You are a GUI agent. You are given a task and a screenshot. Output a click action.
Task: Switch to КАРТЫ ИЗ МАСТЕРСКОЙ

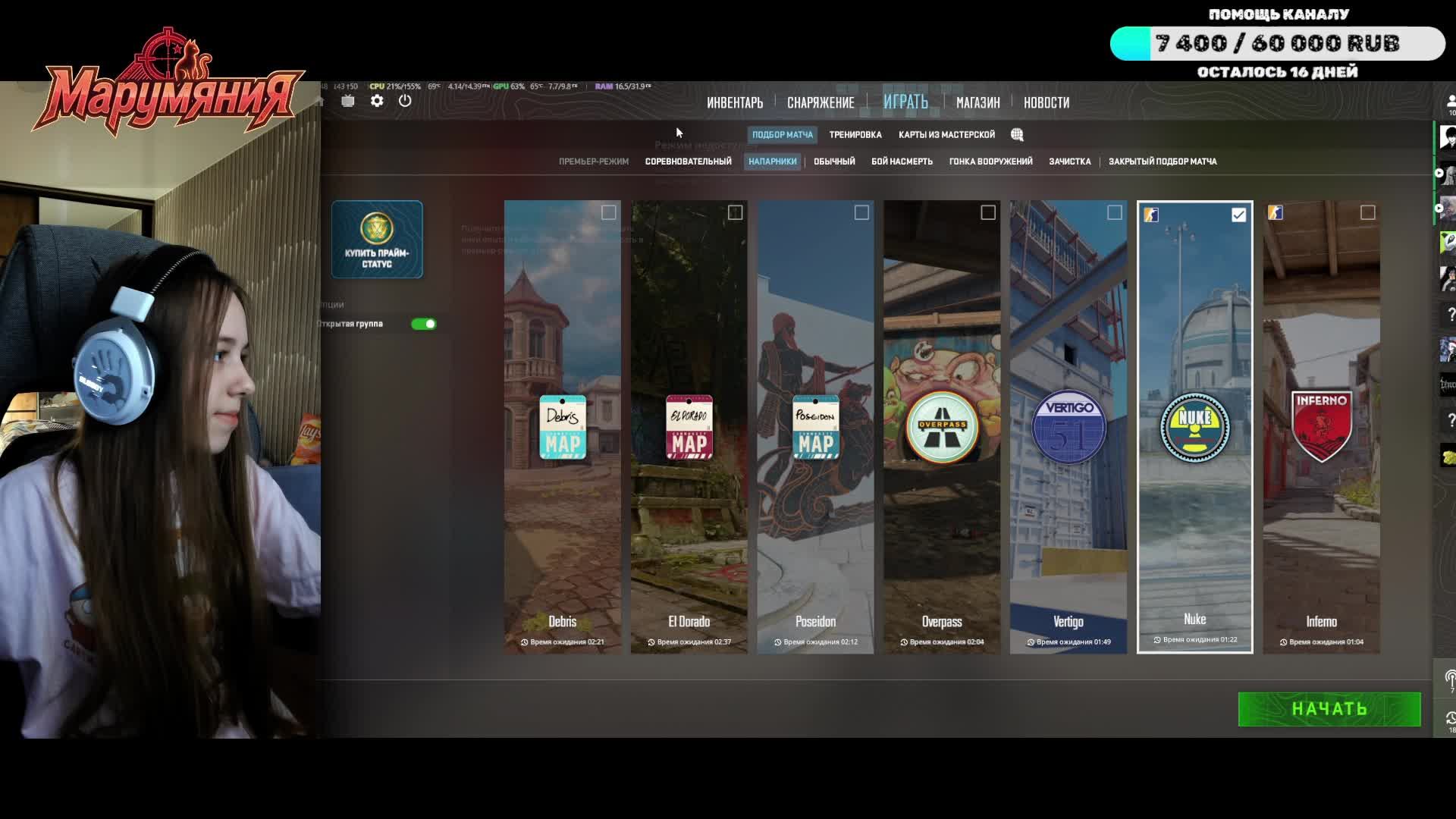point(946,134)
